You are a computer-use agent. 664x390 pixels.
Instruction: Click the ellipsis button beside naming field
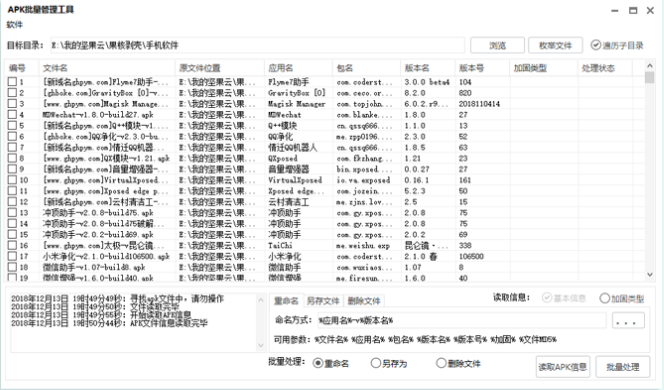point(628,321)
